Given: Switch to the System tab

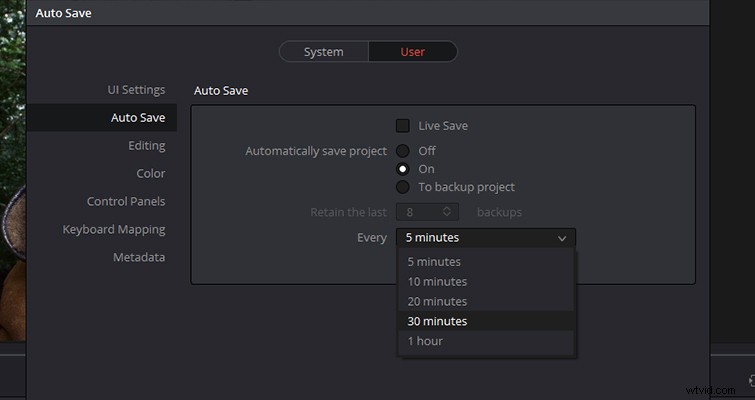Looking at the screenshot, I should tap(324, 52).
